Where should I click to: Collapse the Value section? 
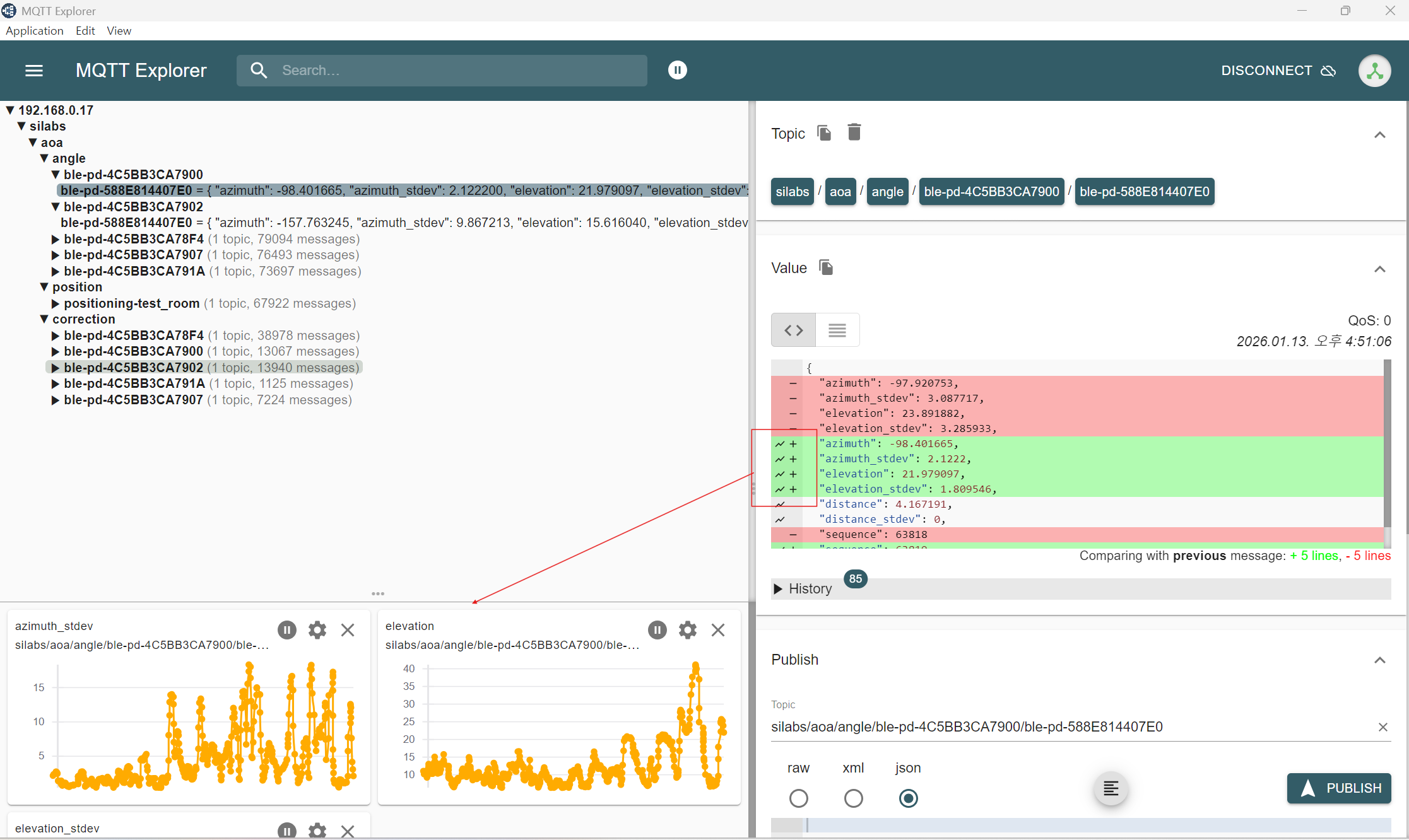coord(1379,269)
